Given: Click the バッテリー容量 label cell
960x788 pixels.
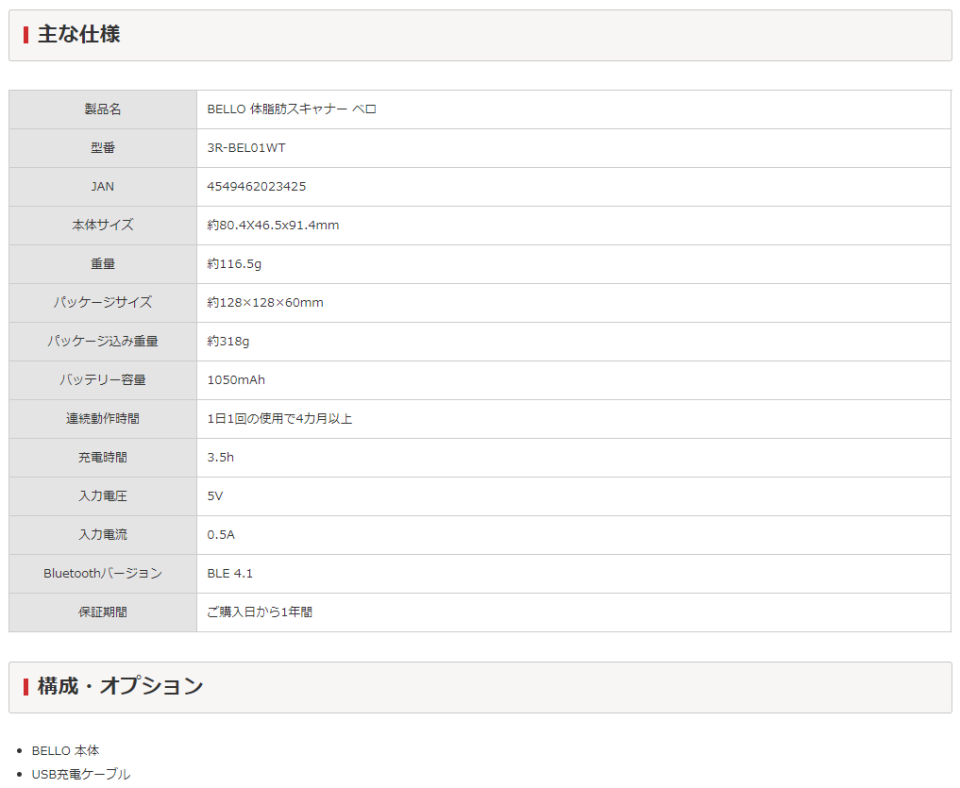Looking at the screenshot, I should click(103, 380).
